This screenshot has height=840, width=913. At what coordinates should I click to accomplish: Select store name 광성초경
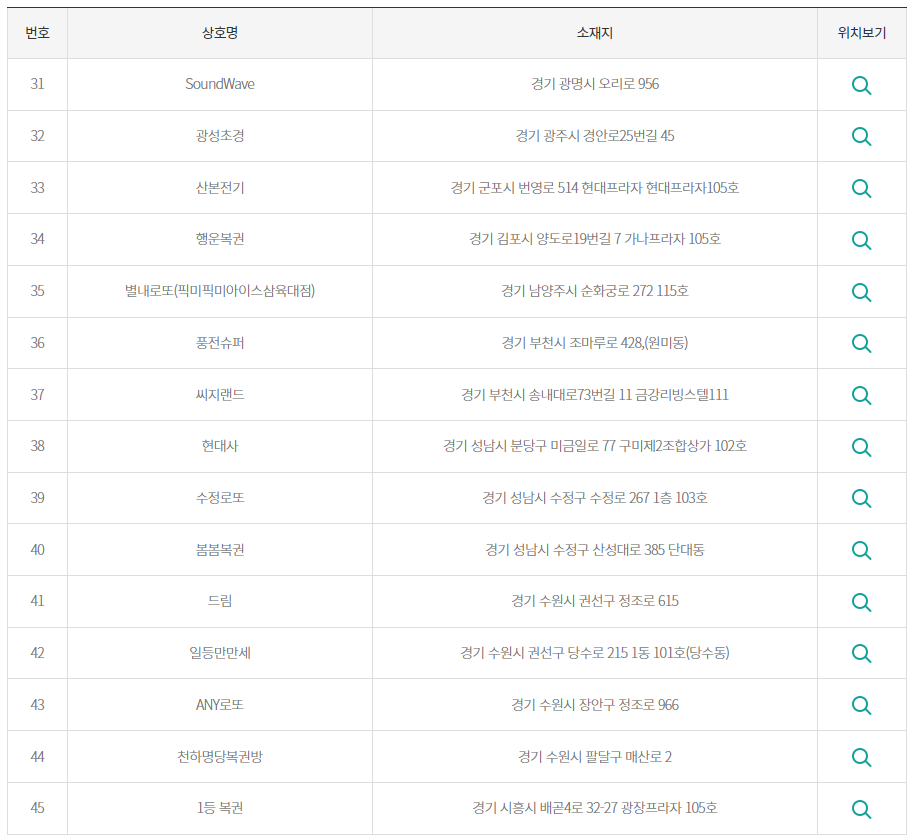pos(220,136)
